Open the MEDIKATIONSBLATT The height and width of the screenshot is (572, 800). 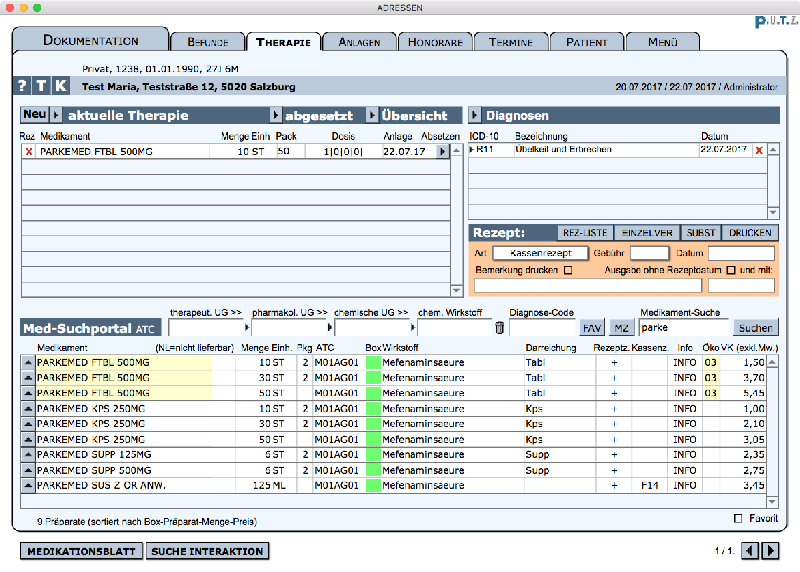point(82,551)
